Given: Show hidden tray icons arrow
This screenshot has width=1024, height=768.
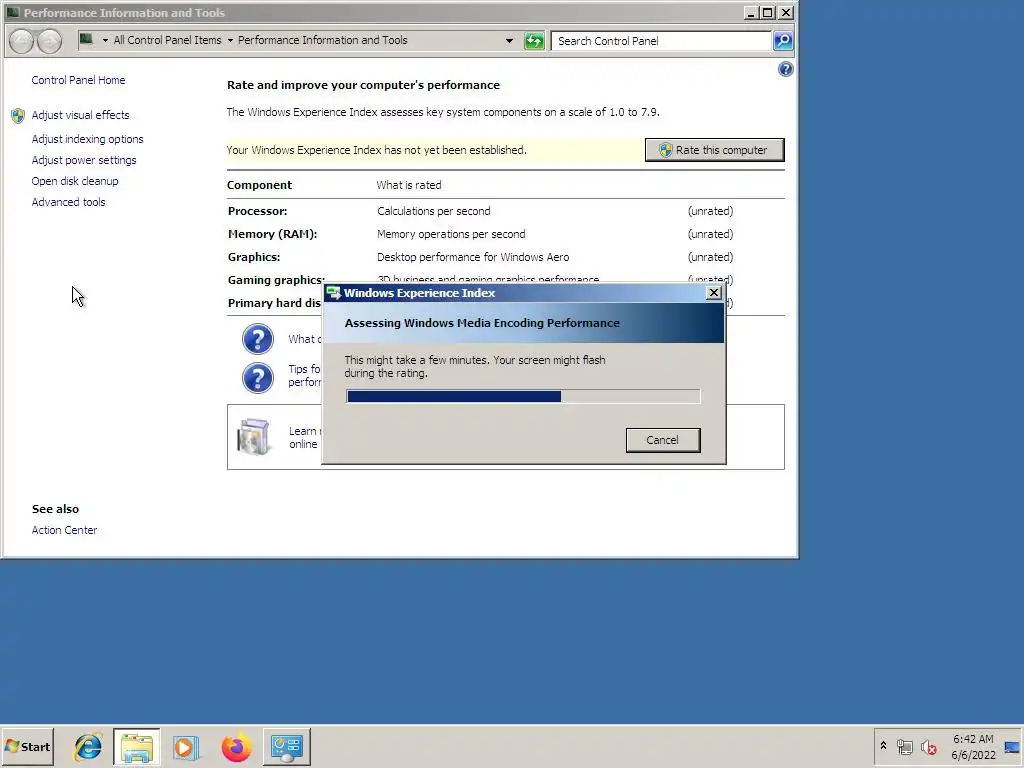Looking at the screenshot, I should 883,746.
